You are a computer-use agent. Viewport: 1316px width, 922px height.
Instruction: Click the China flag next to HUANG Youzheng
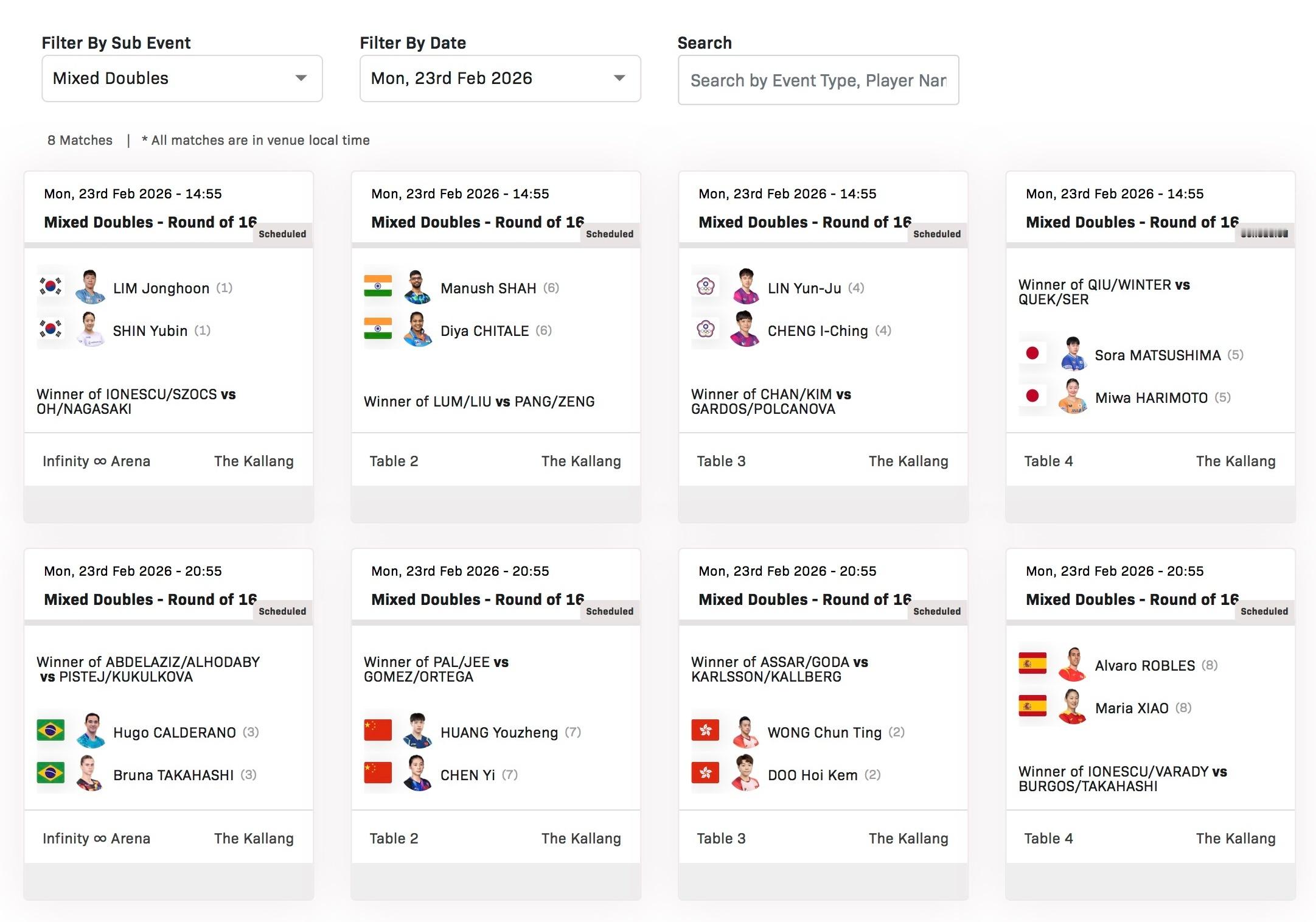coord(378,730)
